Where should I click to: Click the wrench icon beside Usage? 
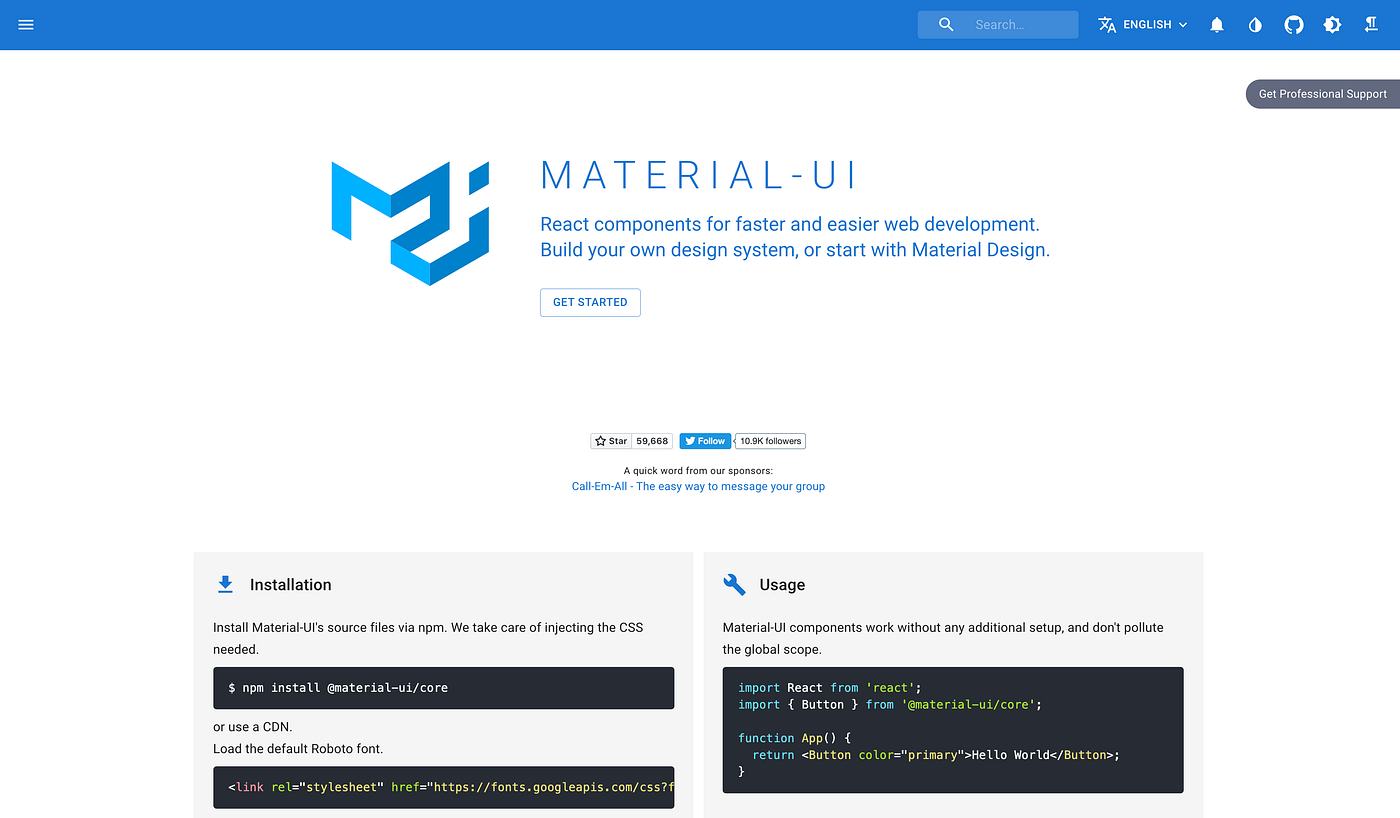(x=735, y=583)
